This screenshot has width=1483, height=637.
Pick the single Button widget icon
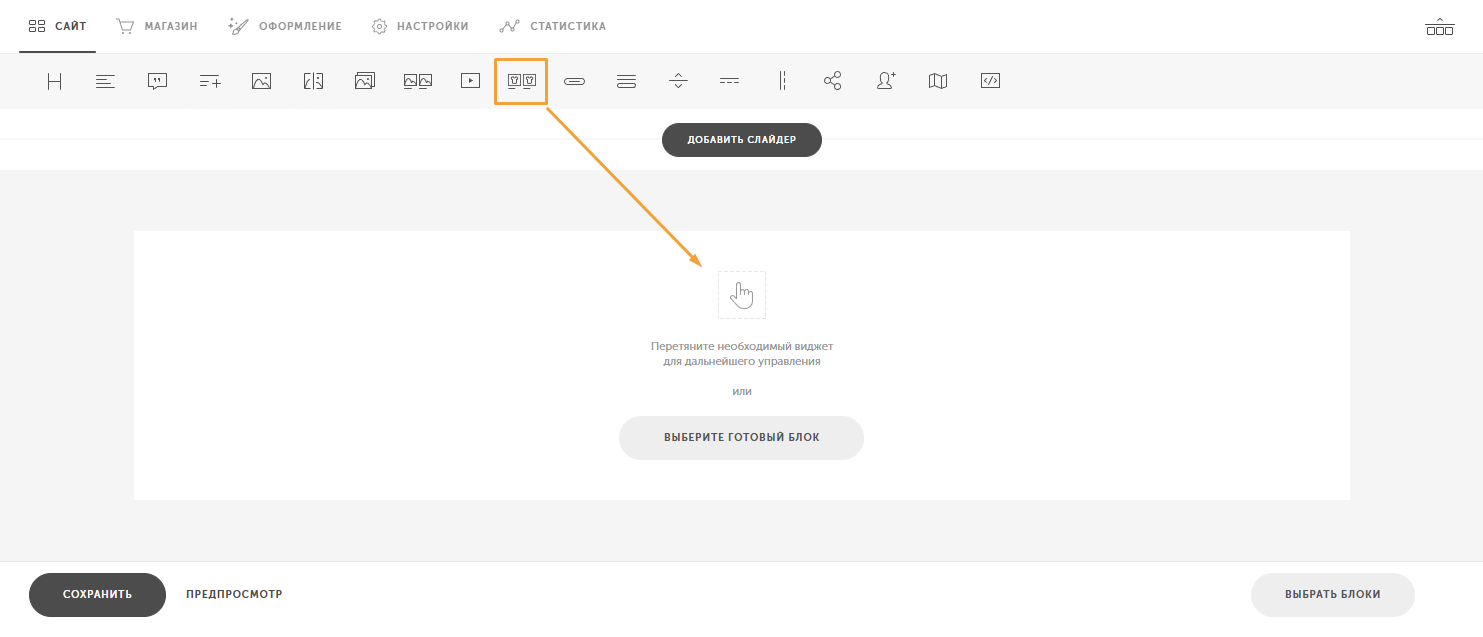tap(574, 82)
